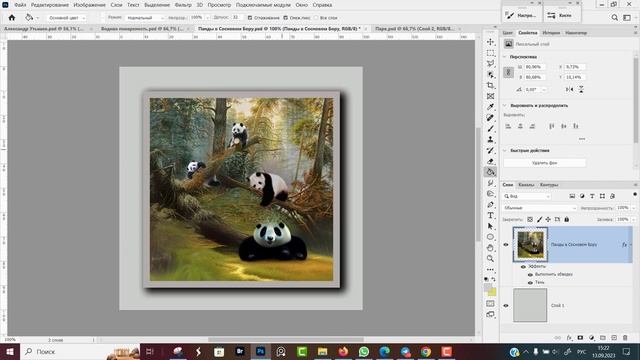Select the Clone Stamp tool
Image resolution: width=640 pixels, height=360 pixels.
pyautogui.click(x=490, y=140)
